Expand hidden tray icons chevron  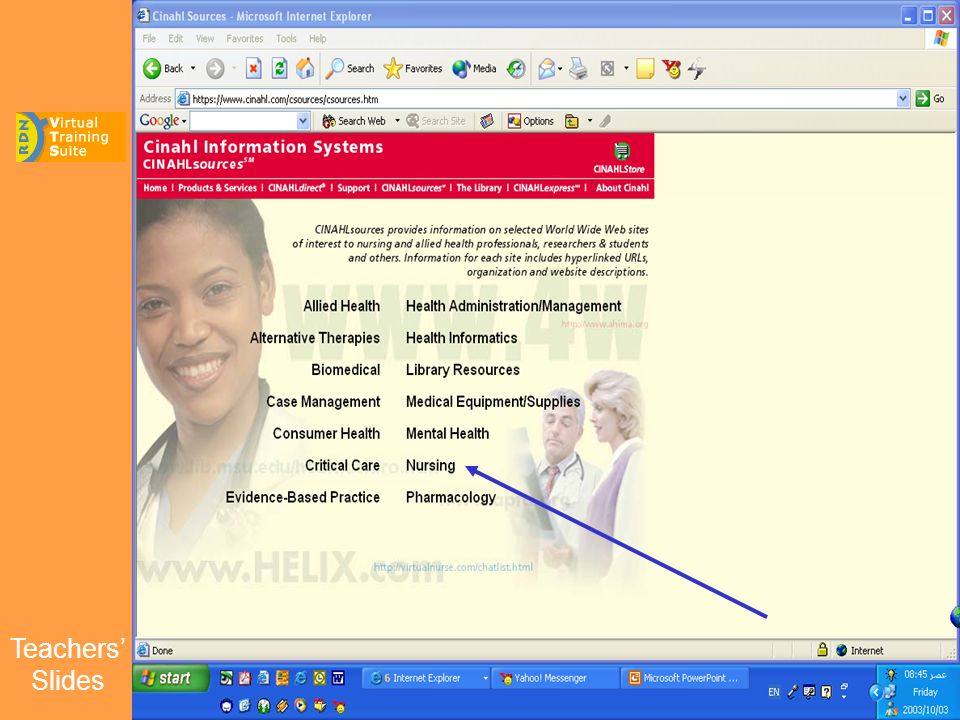(x=876, y=692)
